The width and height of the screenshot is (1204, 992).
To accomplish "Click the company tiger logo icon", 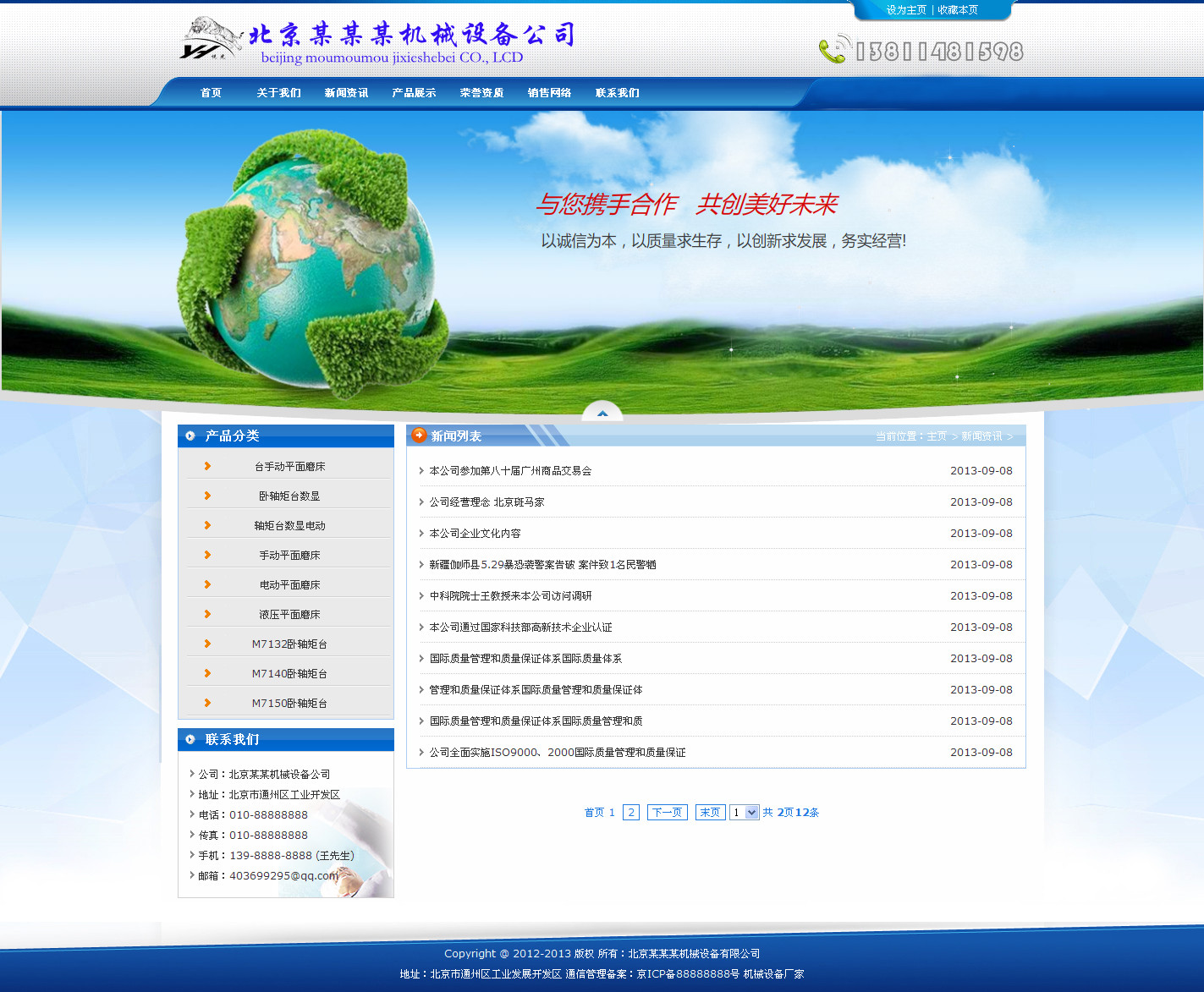I will click(x=210, y=39).
